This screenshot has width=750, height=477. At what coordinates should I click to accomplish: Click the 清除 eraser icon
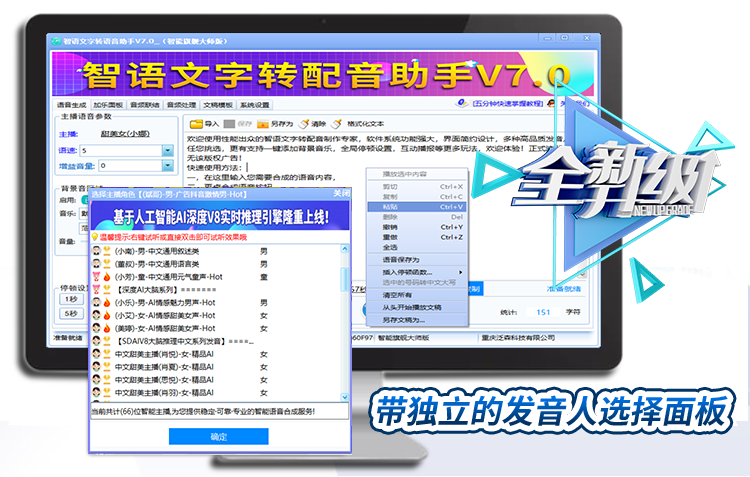point(304,124)
